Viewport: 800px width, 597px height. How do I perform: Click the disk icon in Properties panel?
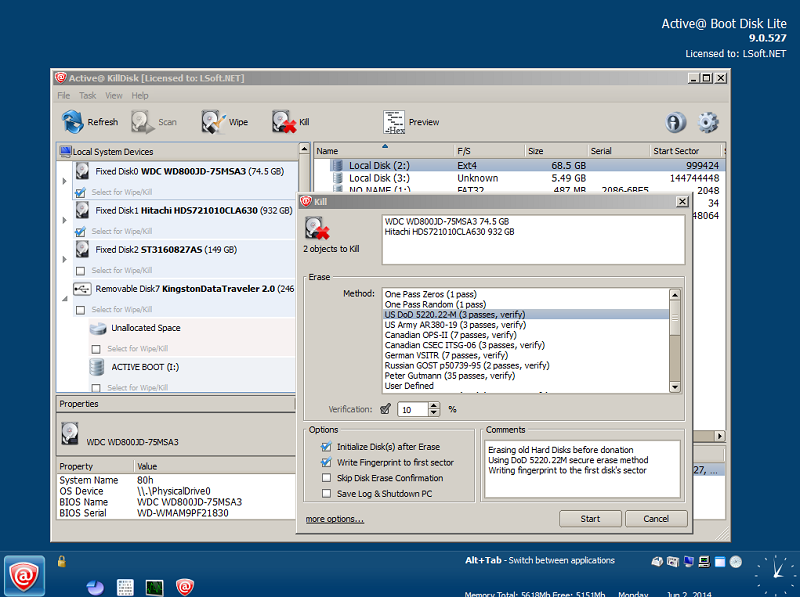tap(70, 433)
